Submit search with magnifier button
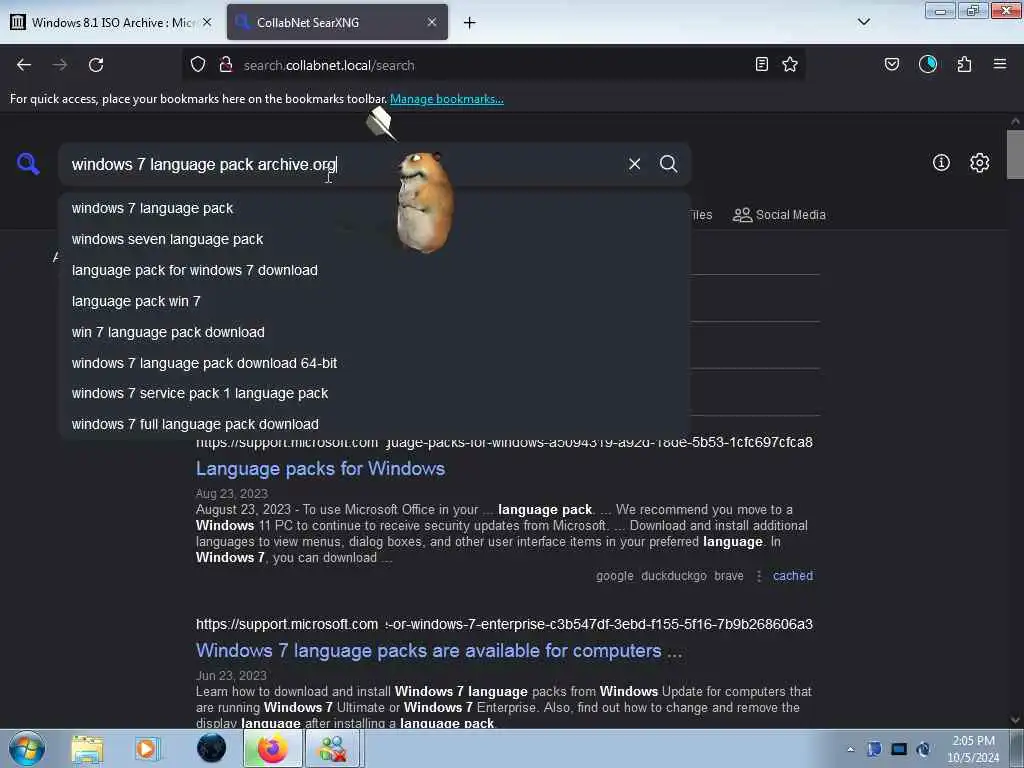 click(x=668, y=164)
